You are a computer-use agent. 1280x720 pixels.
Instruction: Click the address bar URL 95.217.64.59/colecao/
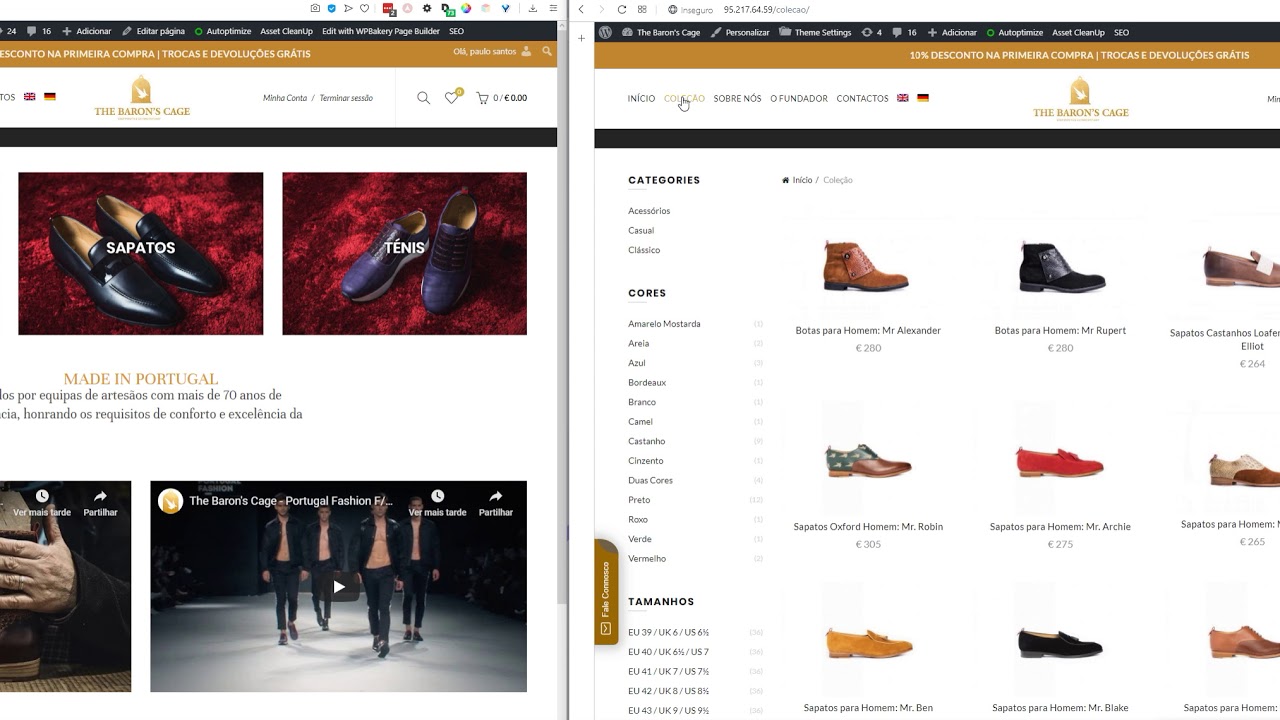click(766, 9)
